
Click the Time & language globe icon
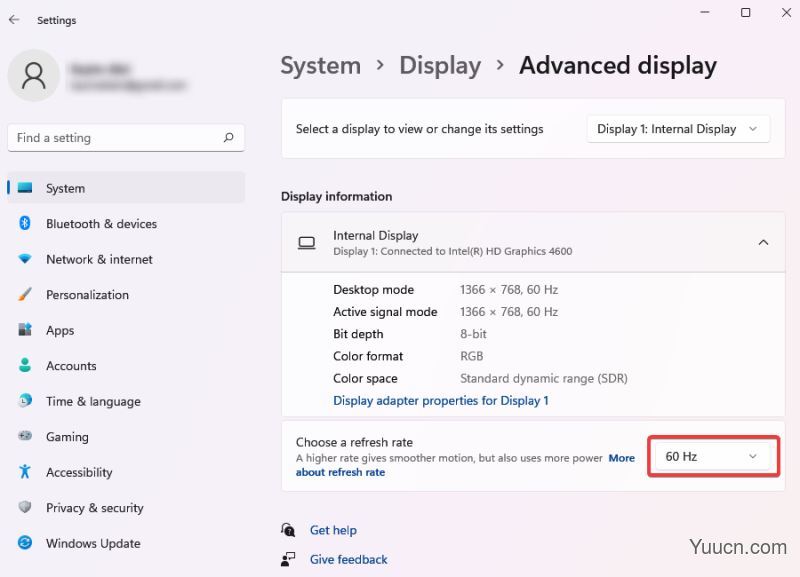(x=25, y=400)
